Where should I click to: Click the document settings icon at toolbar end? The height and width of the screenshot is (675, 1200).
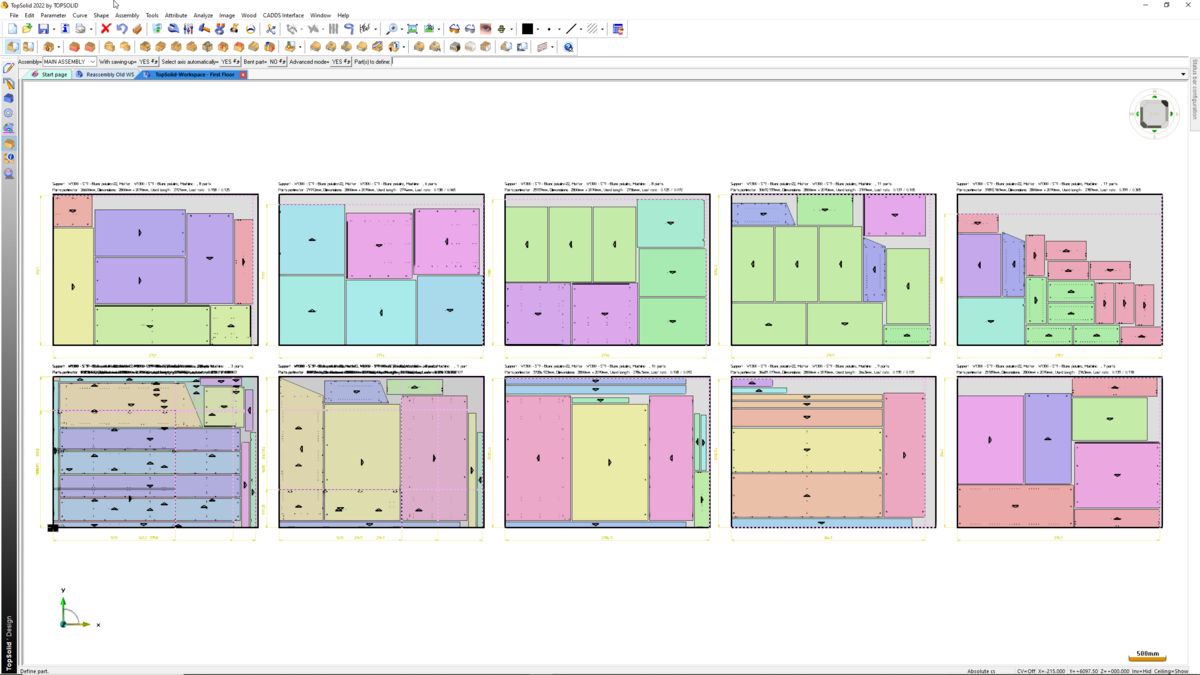pos(618,29)
